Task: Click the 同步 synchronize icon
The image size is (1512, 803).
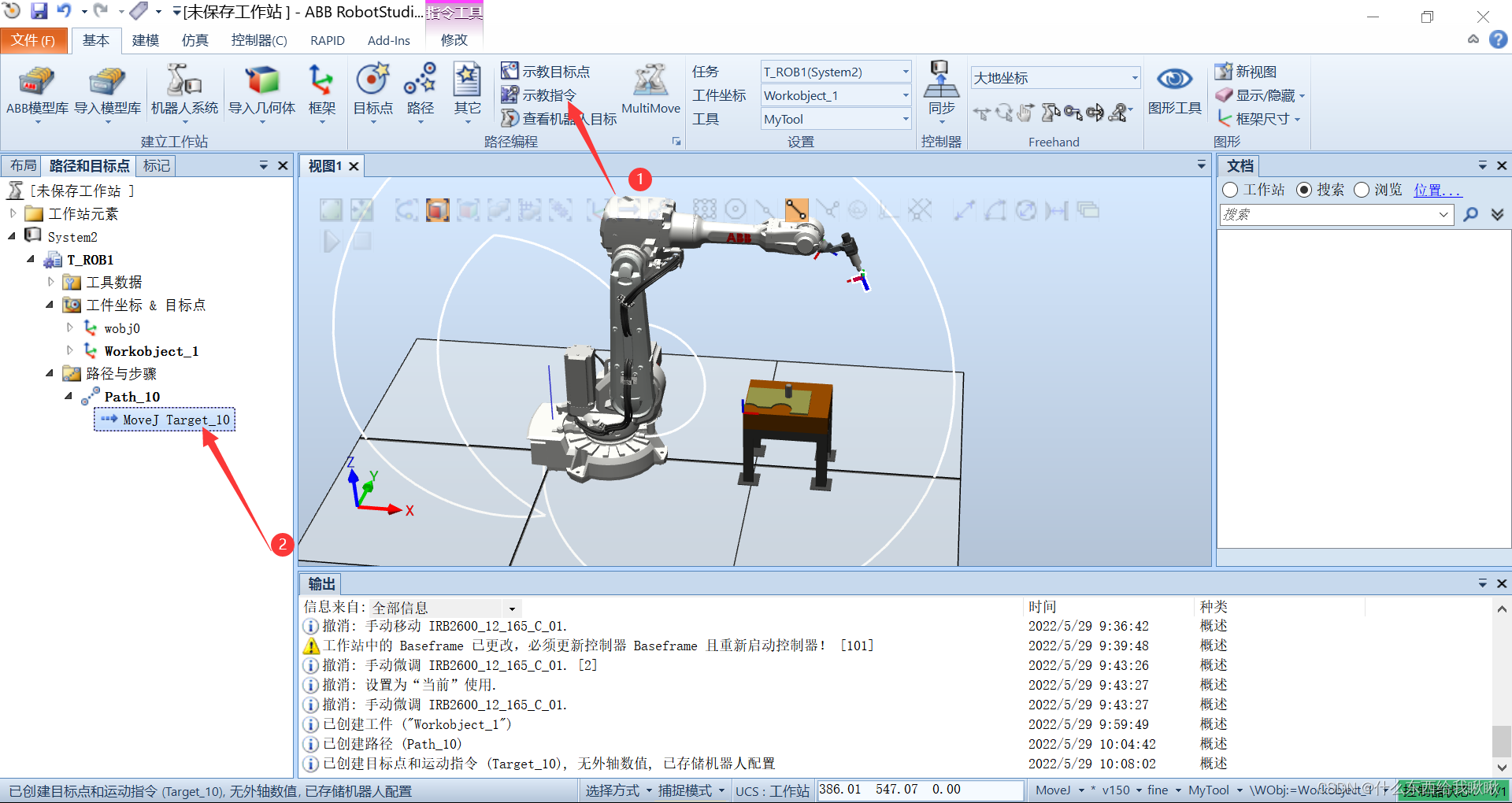Action: [x=941, y=91]
